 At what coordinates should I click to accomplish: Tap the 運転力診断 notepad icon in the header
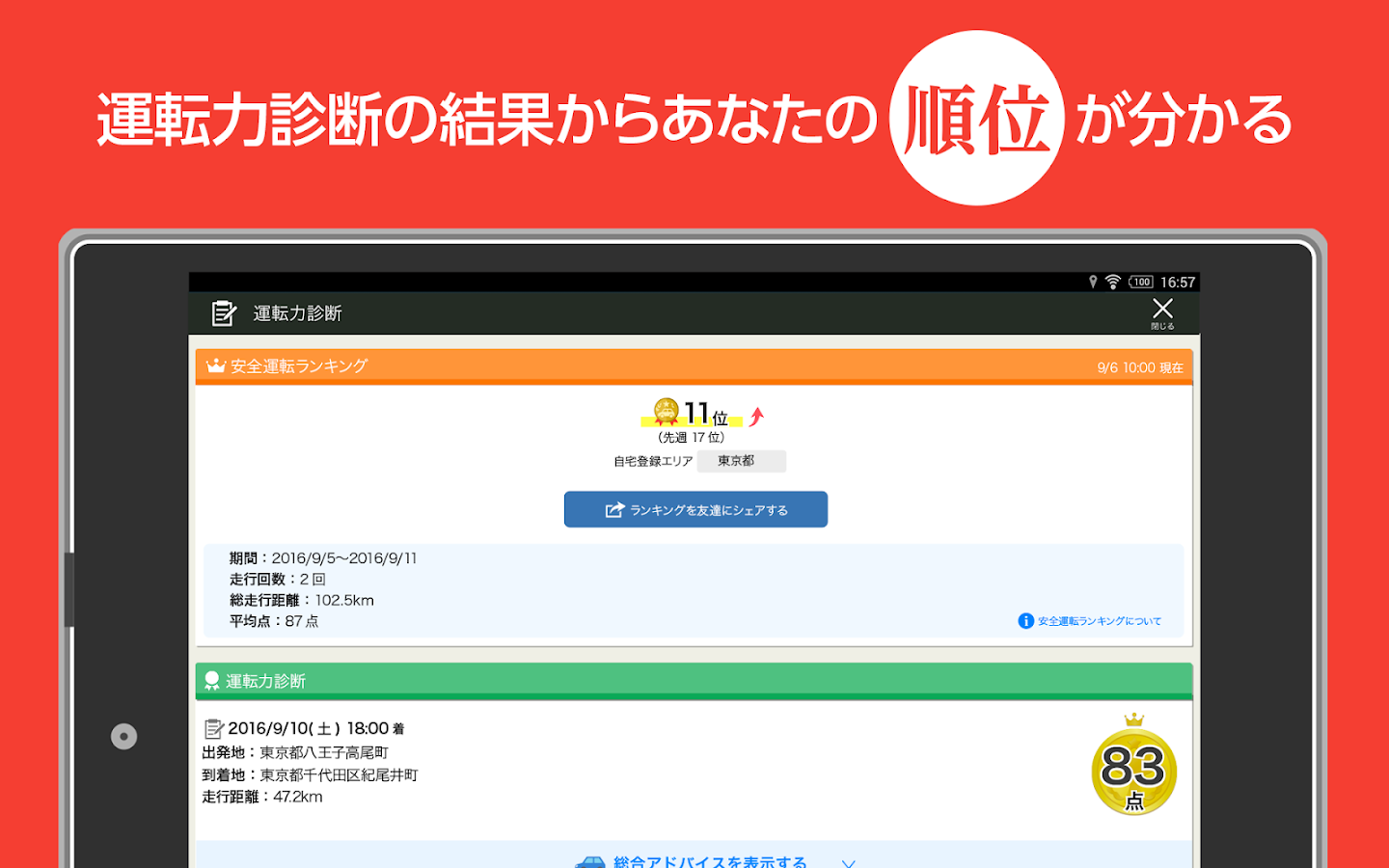(224, 313)
